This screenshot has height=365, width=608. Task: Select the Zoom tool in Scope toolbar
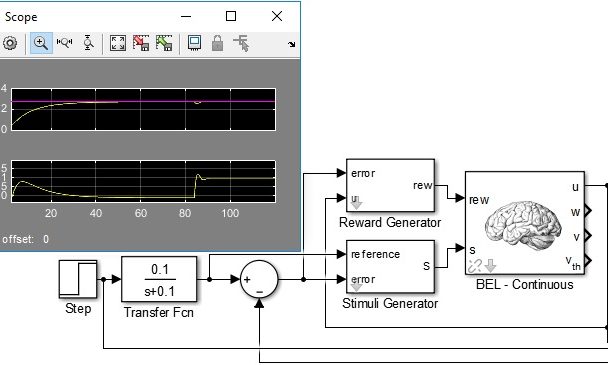(41, 43)
